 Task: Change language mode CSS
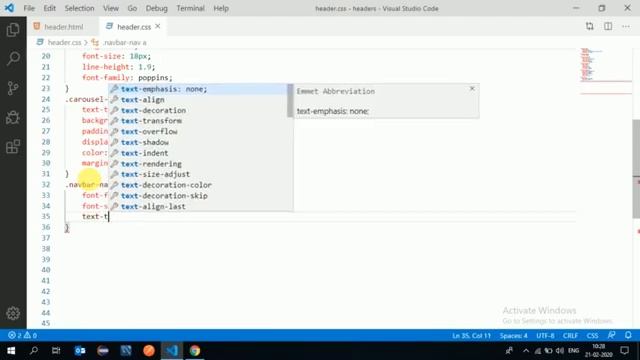(x=592, y=336)
